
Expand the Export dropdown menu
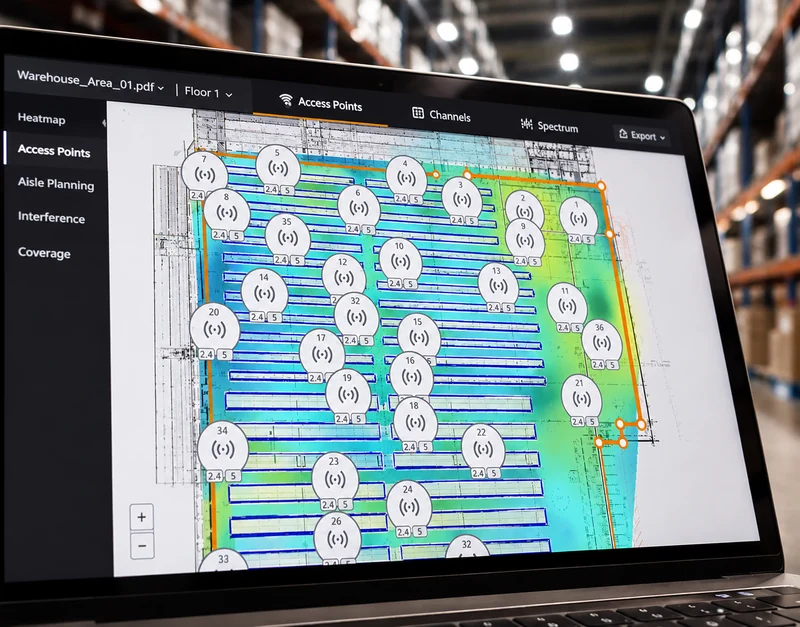pyautogui.click(x=642, y=135)
